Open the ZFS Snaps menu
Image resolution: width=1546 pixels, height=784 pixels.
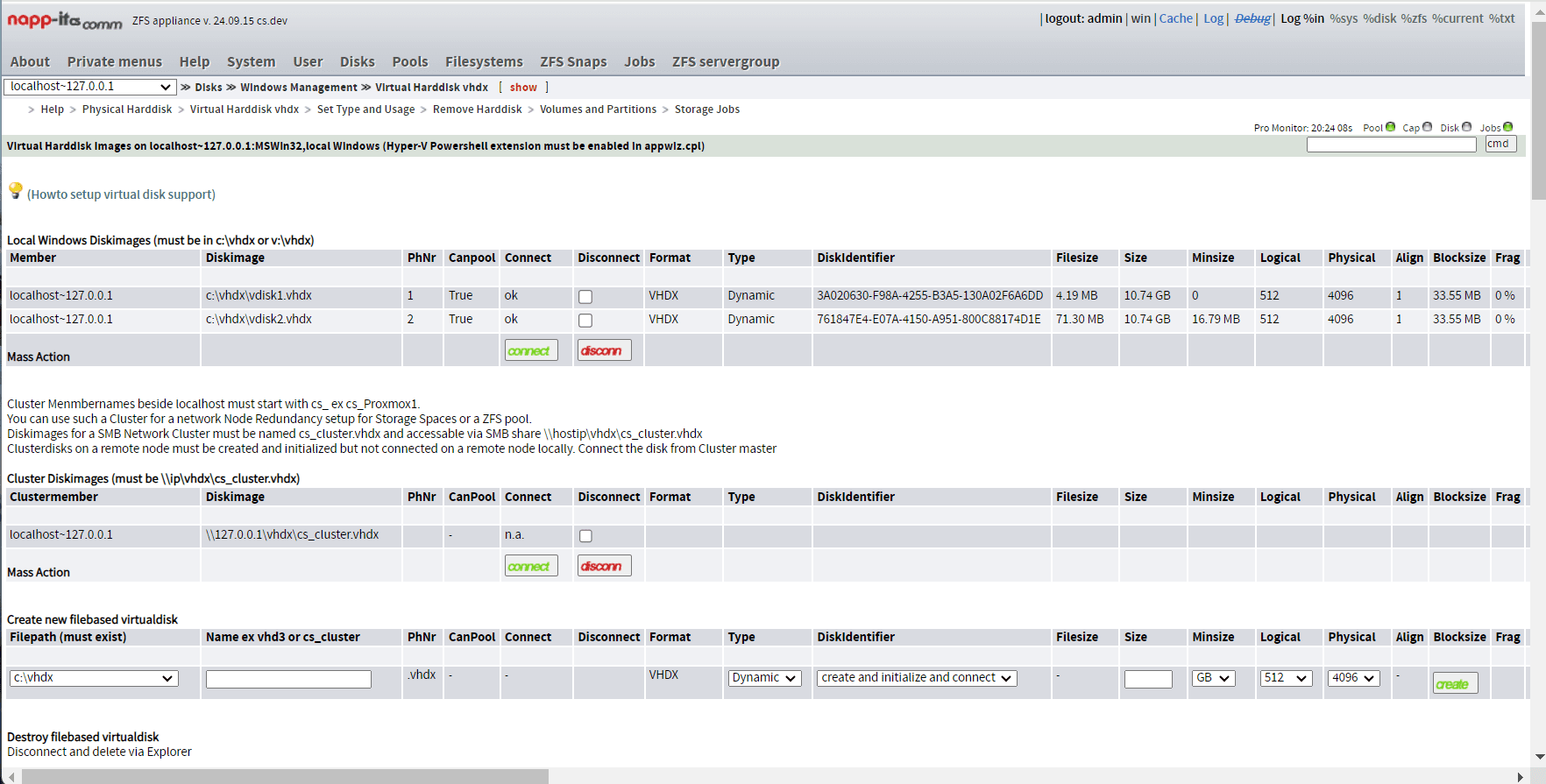click(x=573, y=62)
